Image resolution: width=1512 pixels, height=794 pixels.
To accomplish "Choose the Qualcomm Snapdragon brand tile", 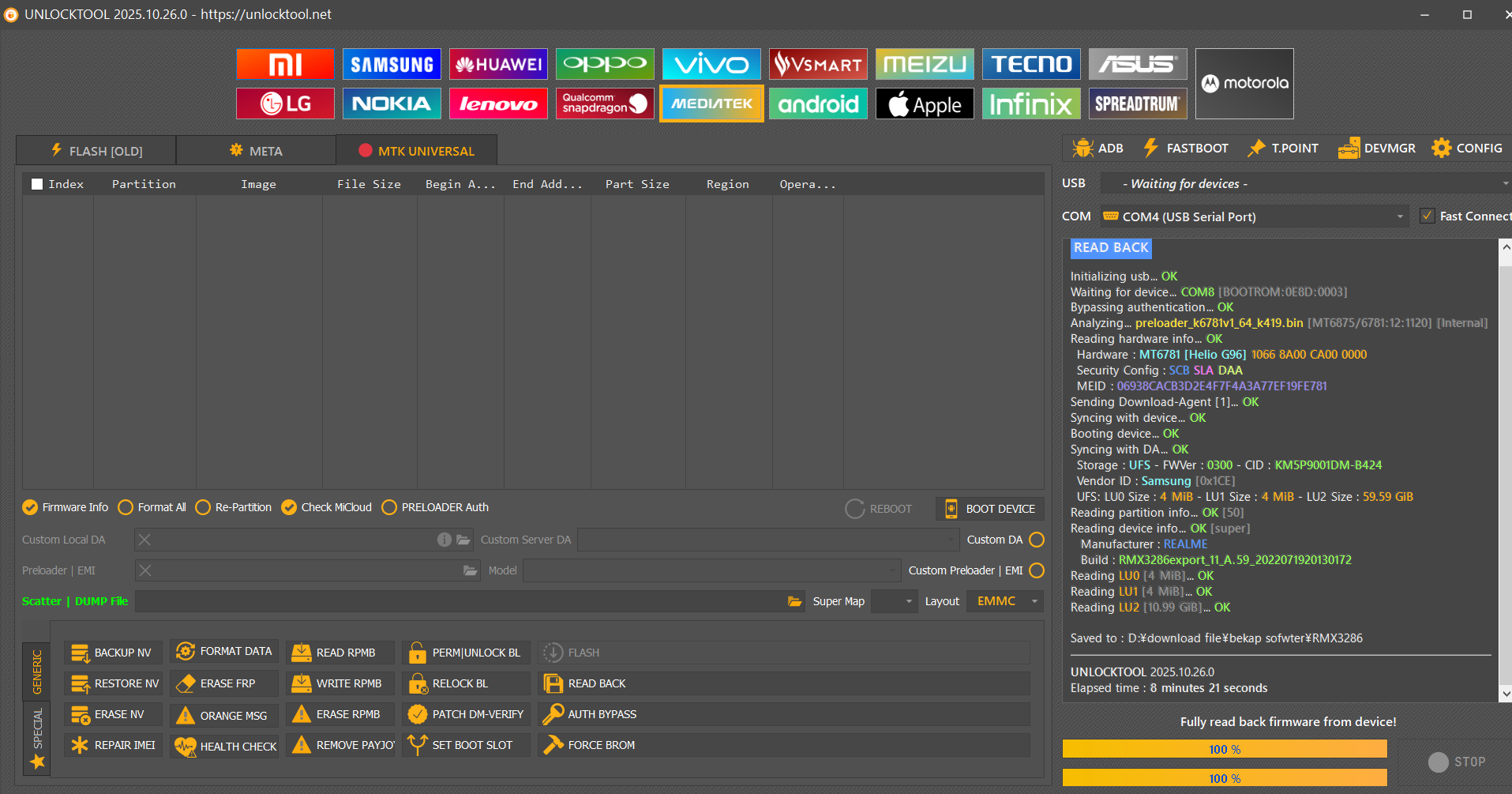I will [x=605, y=103].
